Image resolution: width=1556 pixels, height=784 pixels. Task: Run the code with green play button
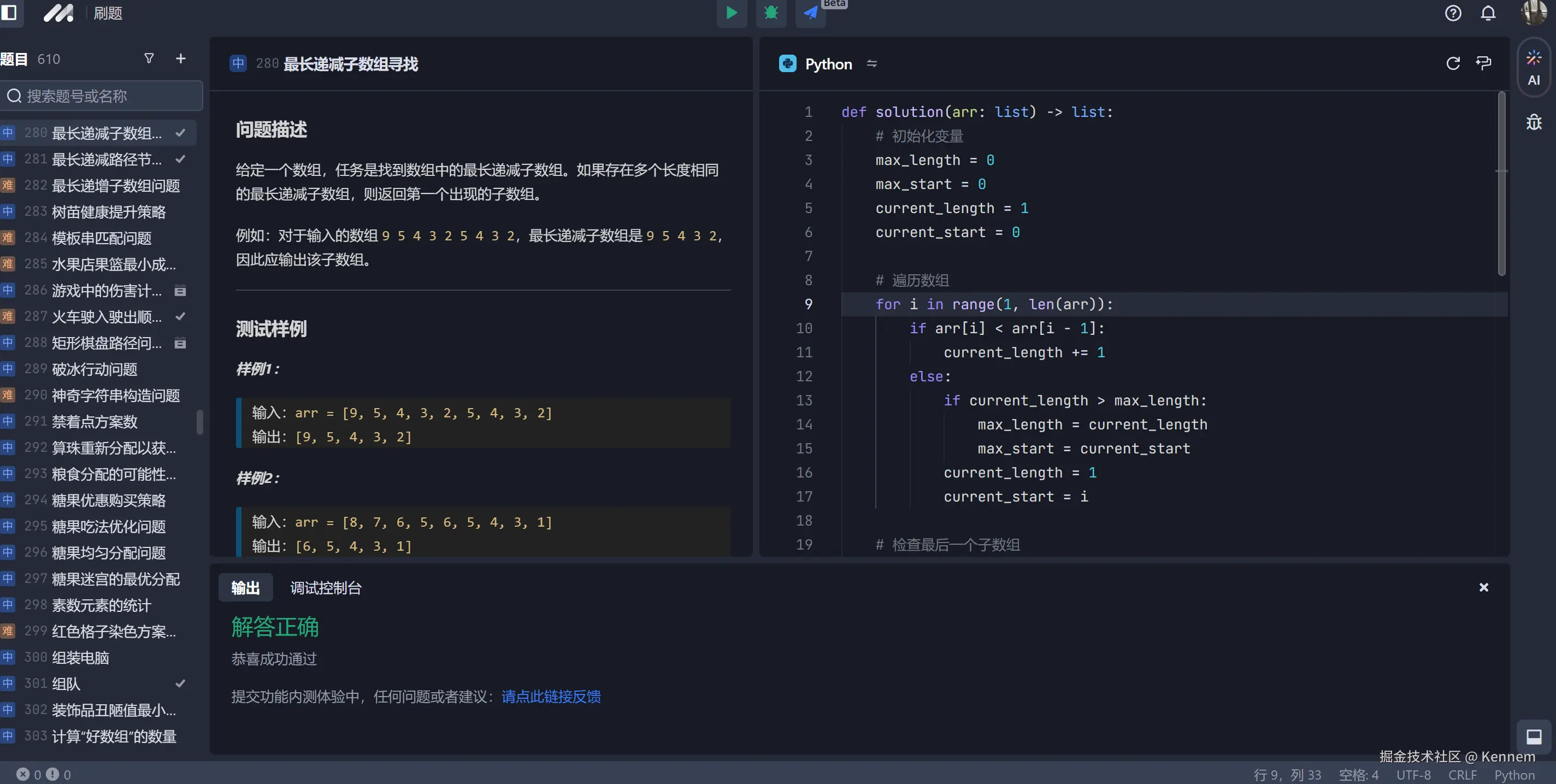tap(731, 13)
